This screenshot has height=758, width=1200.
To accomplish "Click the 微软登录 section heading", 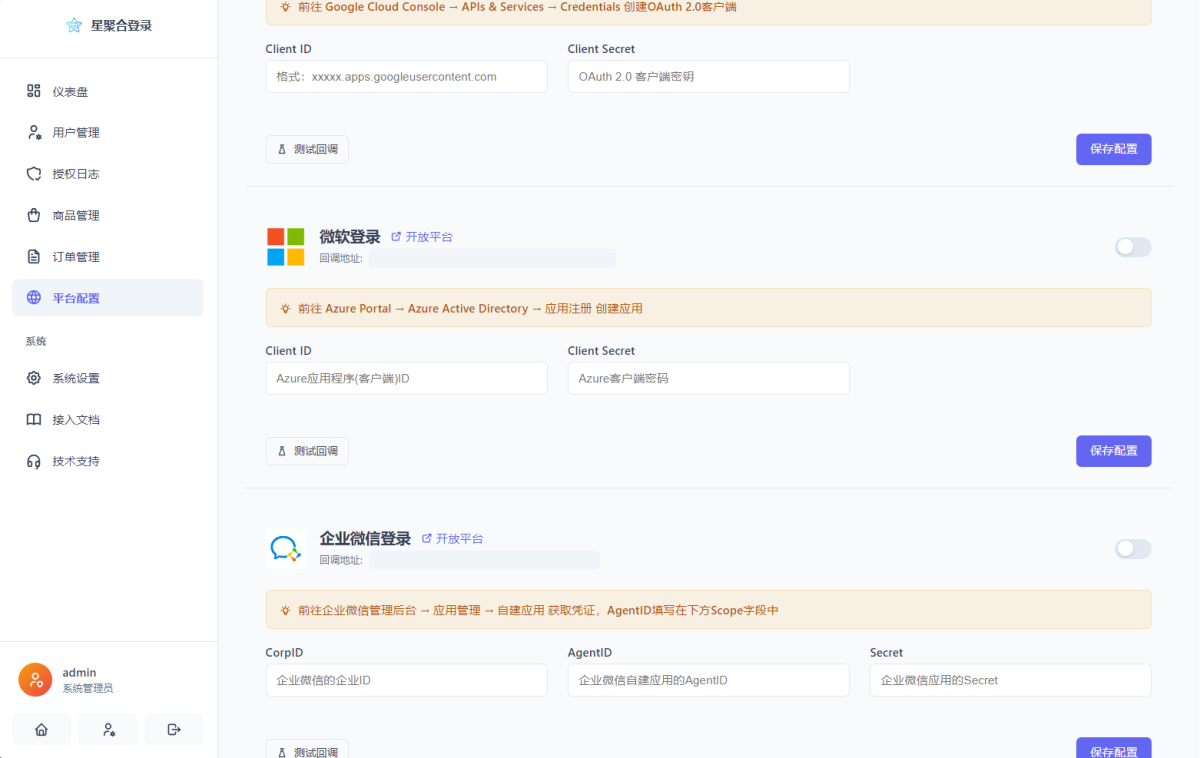I will [x=350, y=237].
